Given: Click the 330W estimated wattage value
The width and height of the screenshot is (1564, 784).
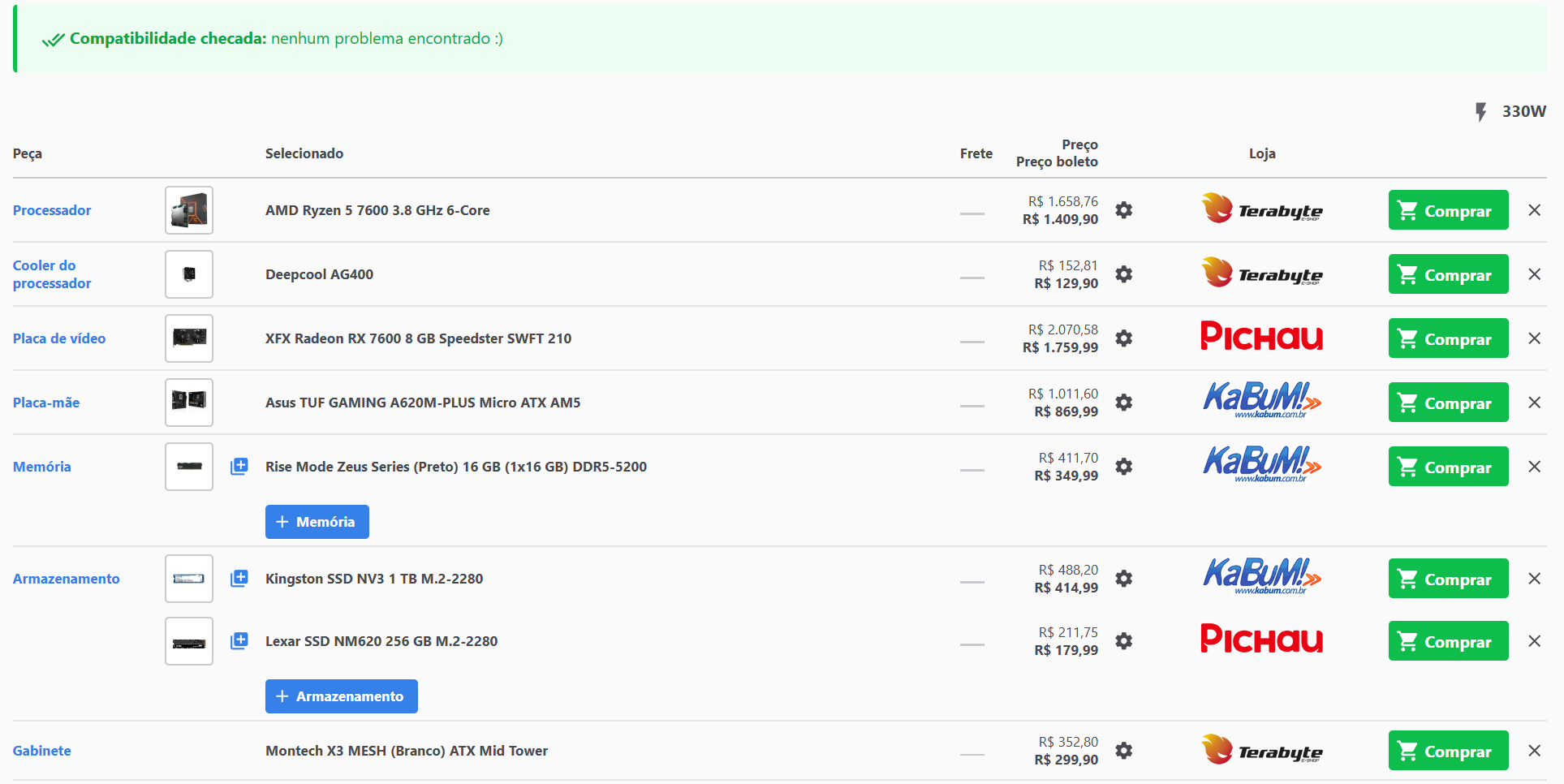Looking at the screenshot, I should coord(1524,111).
